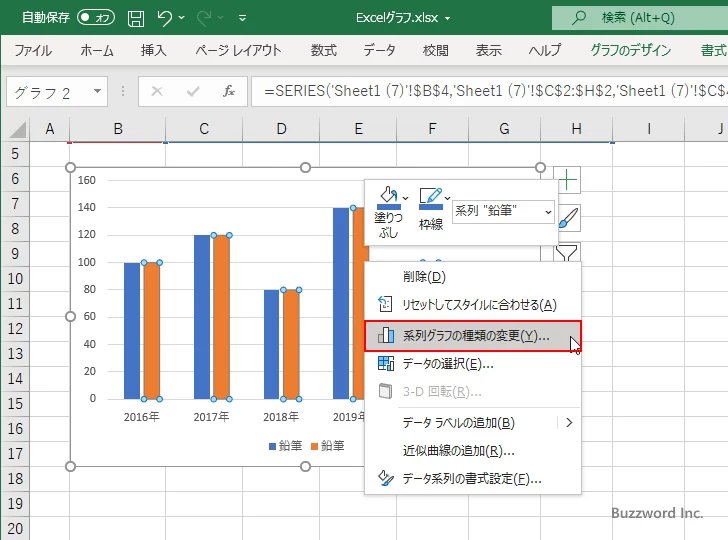This screenshot has width=728, height=540.
Task: Click the blue bar for 2016年
Action: click(x=132, y=331)
